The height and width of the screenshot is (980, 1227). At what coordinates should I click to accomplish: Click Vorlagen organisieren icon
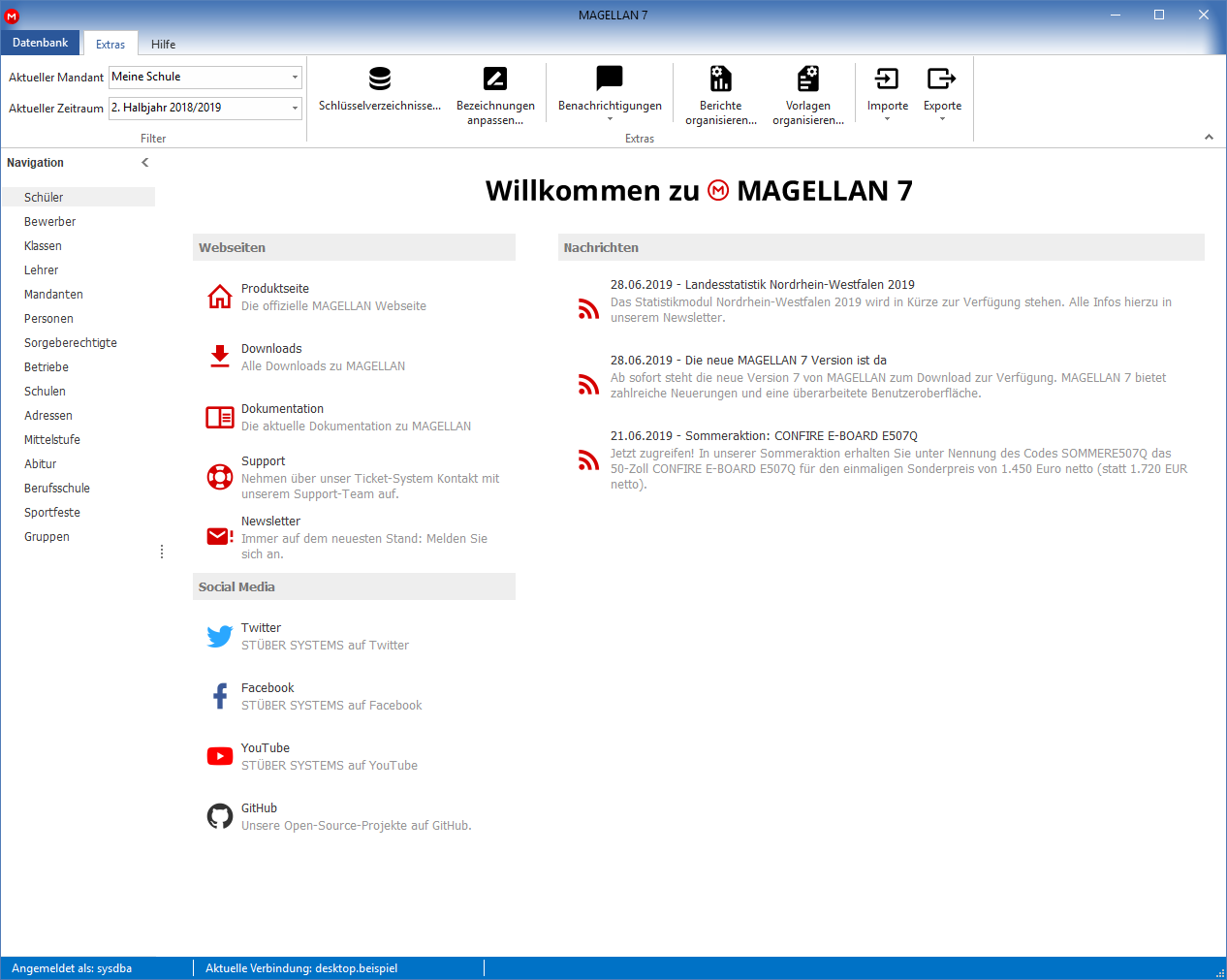tap(808, 79)
